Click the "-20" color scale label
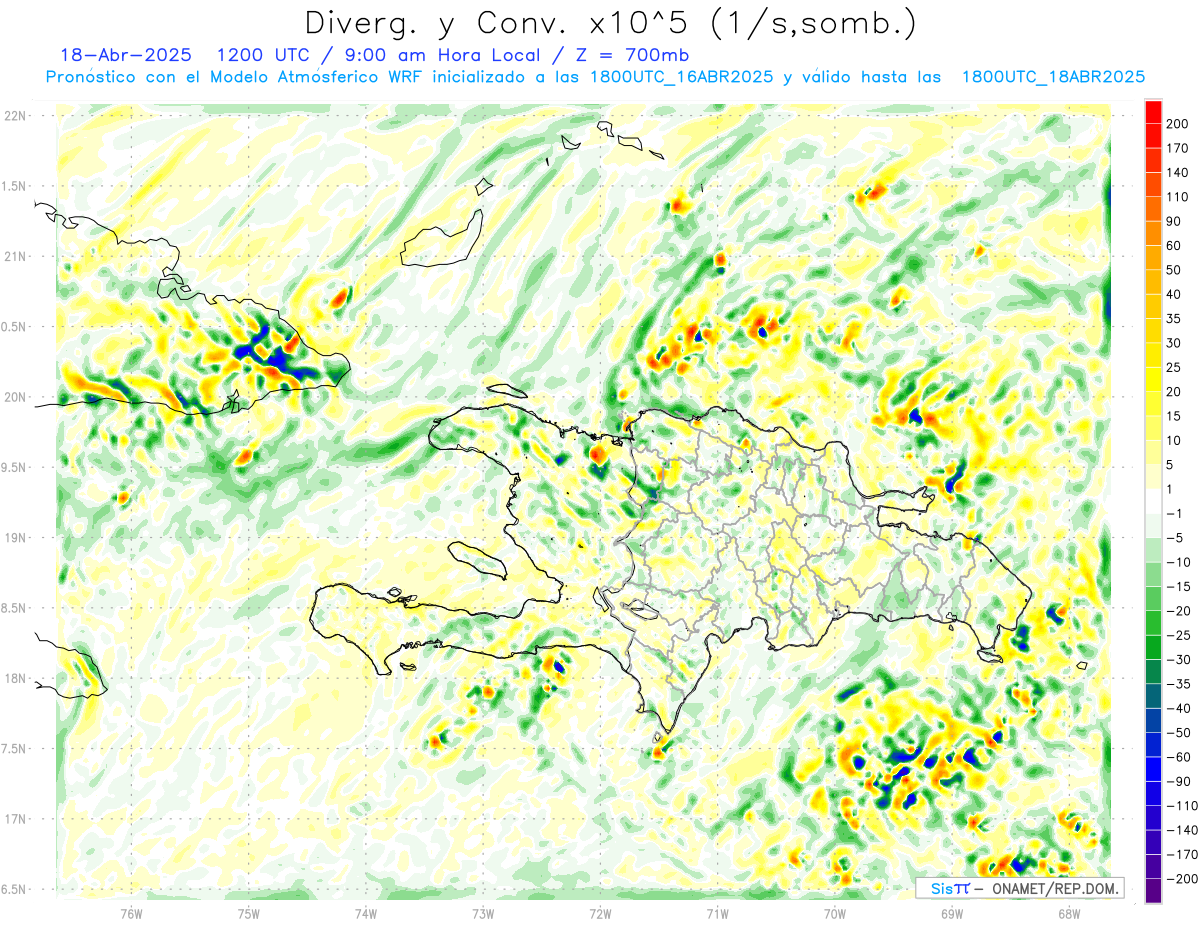The image size is (1200, 927). point(1178,611)
